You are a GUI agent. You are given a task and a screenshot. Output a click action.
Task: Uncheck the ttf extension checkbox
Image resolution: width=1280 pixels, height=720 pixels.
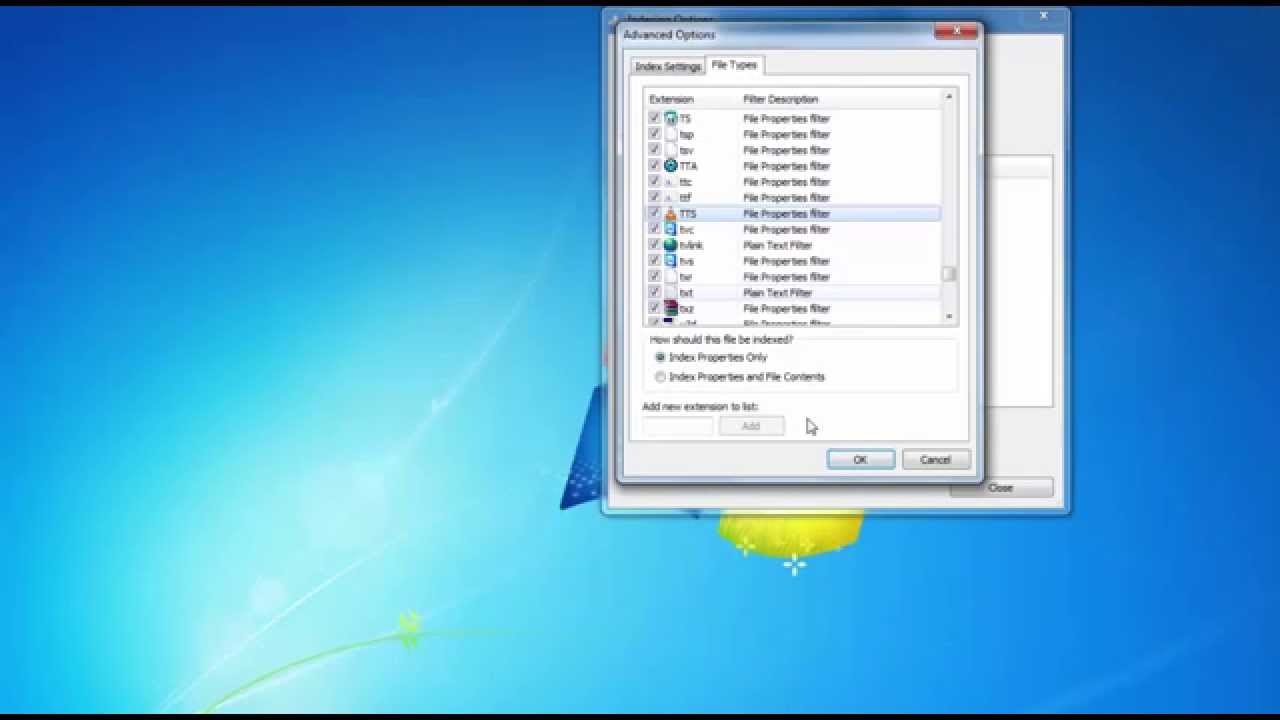pos(655,198)
